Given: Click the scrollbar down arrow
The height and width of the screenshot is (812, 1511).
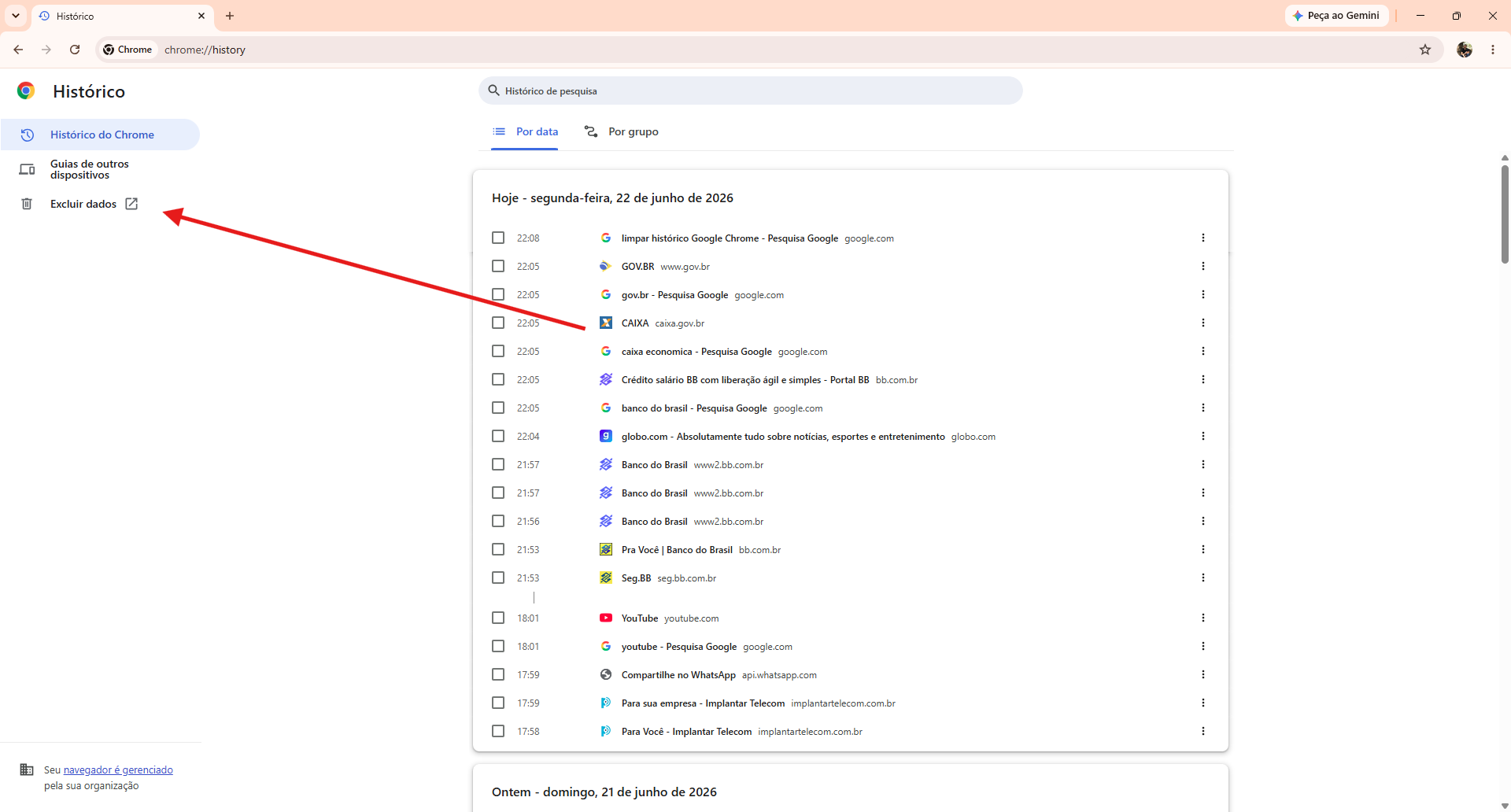Looking at the screenshot, I should [1505, 806].
